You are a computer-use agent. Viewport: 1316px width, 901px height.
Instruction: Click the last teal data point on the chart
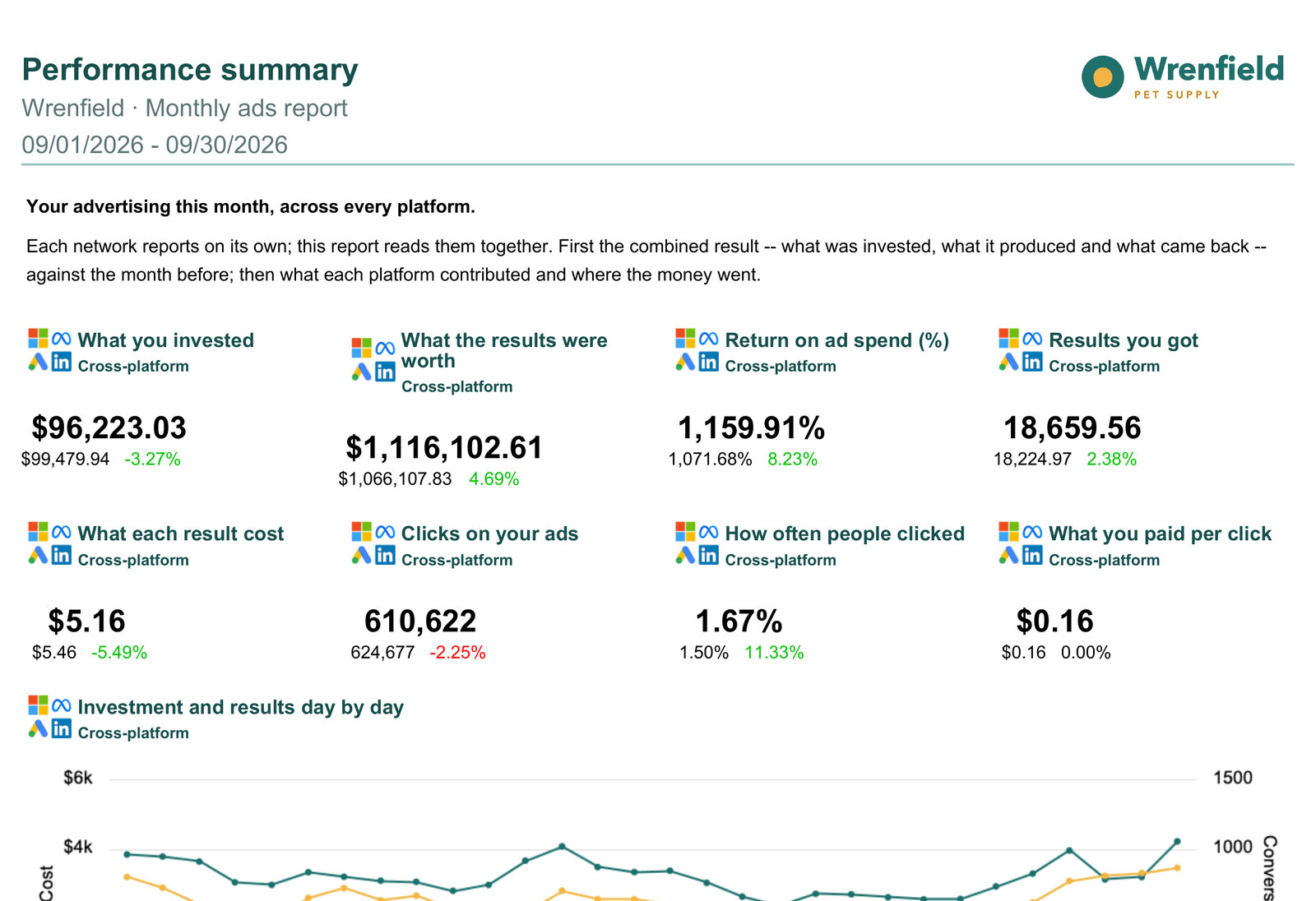[x=1177, y=841]
